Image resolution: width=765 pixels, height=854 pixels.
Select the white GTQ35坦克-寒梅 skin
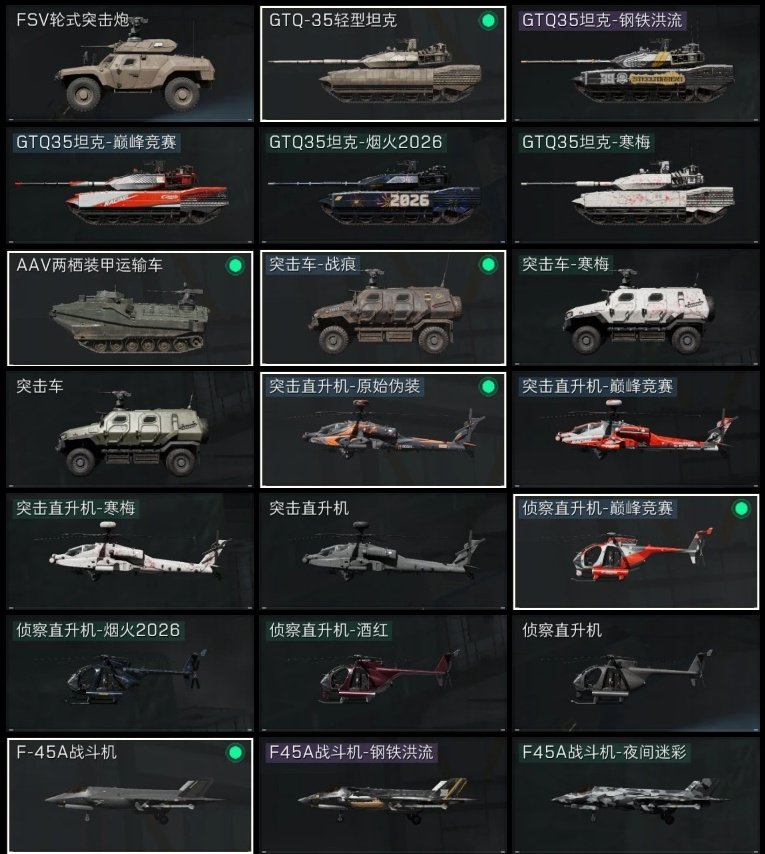[636, 185]
